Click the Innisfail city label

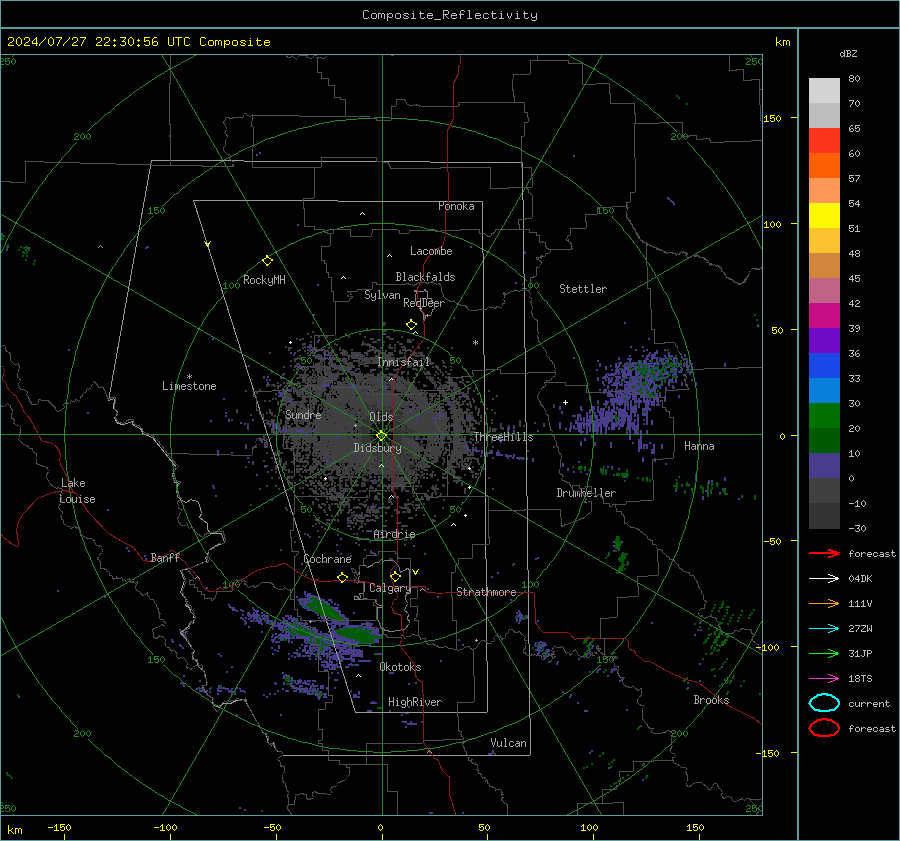(404, 362)
